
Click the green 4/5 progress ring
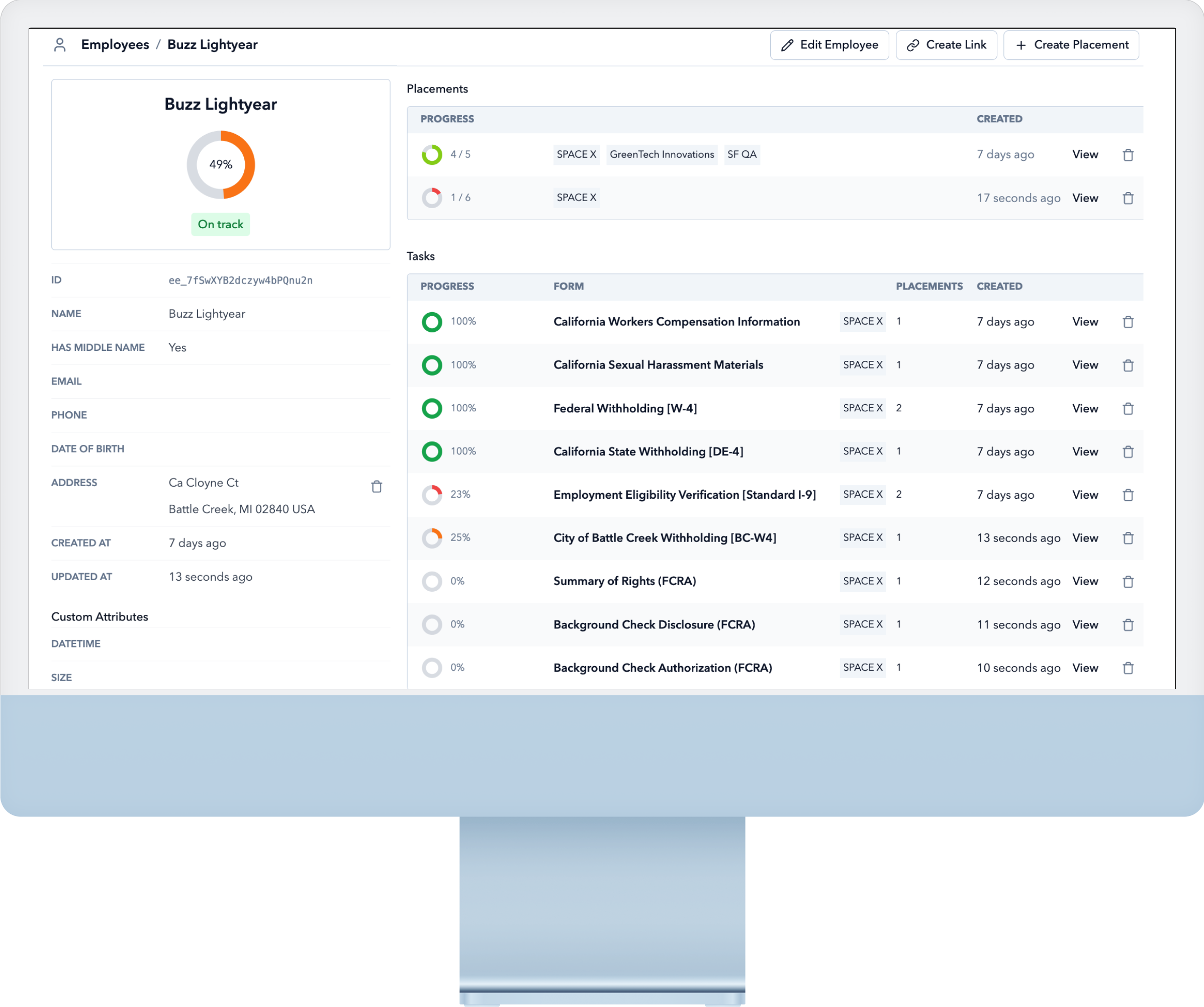pos(432,154)
